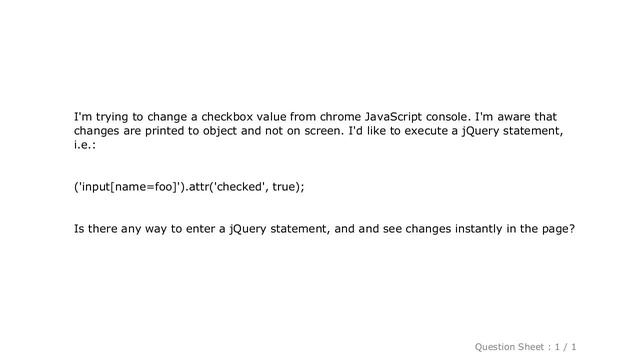This screenshot has height=360, width=640.
Task: Click the word 'JavaScript' in first line
Action: 393,117
